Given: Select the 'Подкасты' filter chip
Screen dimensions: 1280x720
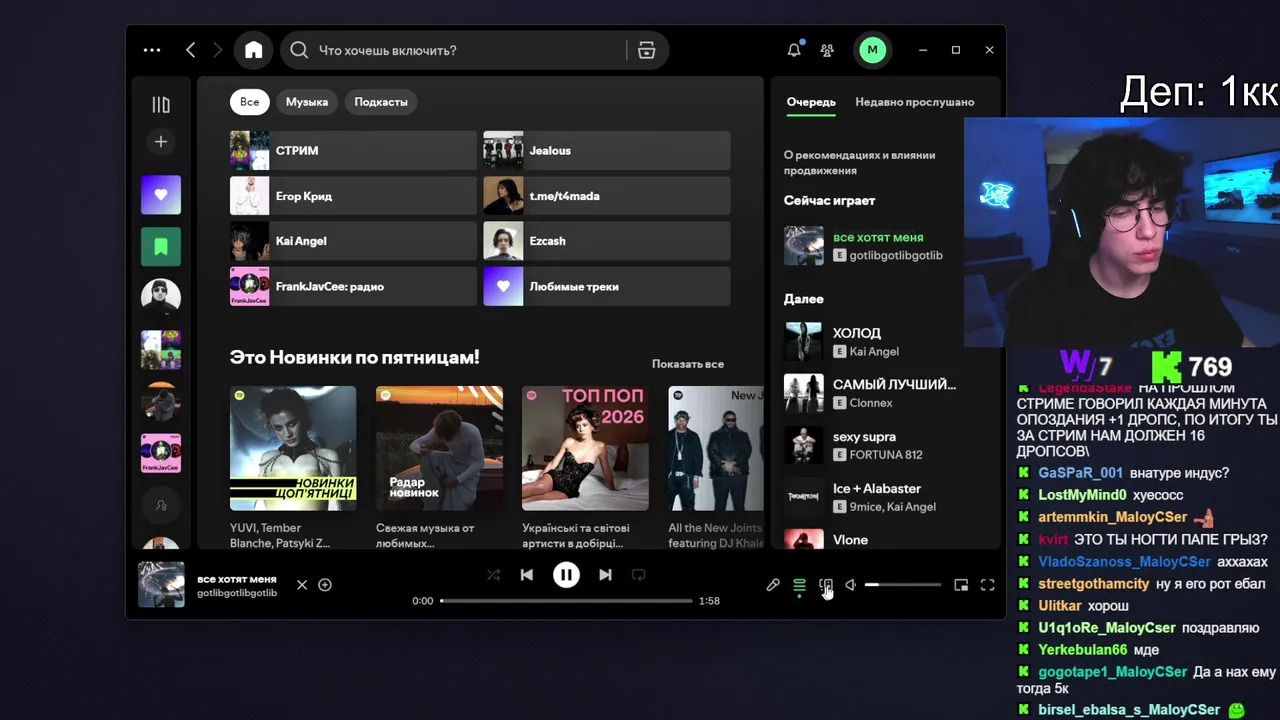Looking at the screenshot, I should pyautogui.click(x=381, y=102).
